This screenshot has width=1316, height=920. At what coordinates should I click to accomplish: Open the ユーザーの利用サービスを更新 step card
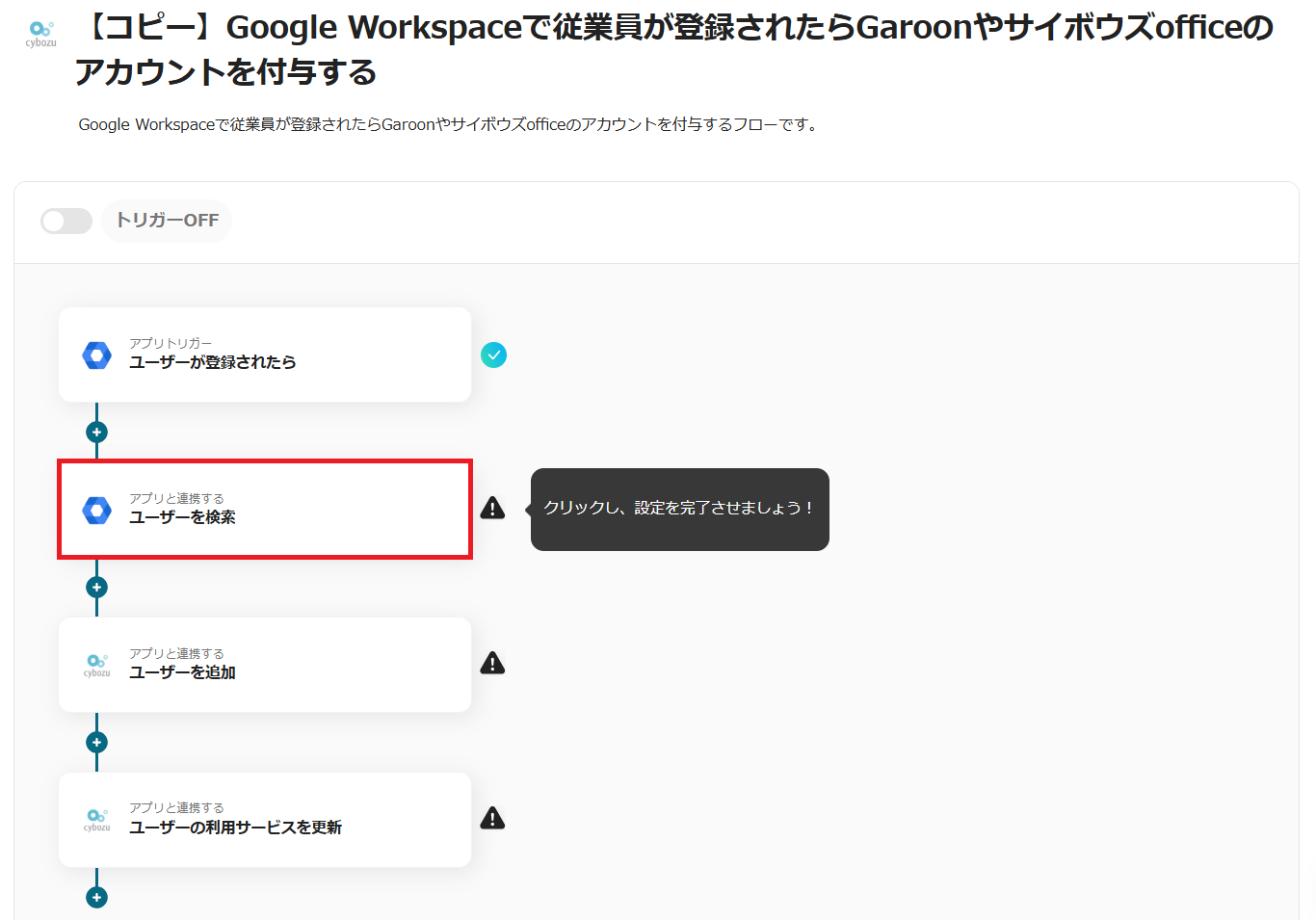pyautogui.click(x=265, y=820)
